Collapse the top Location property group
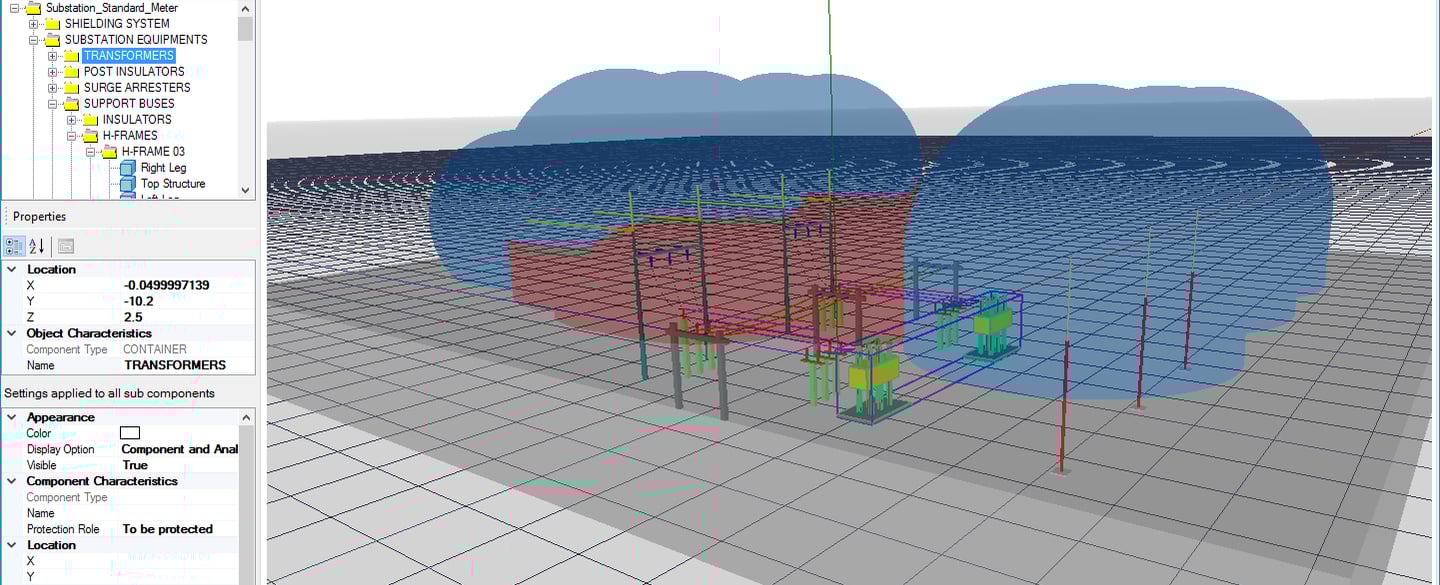 [x=12, y=269]
